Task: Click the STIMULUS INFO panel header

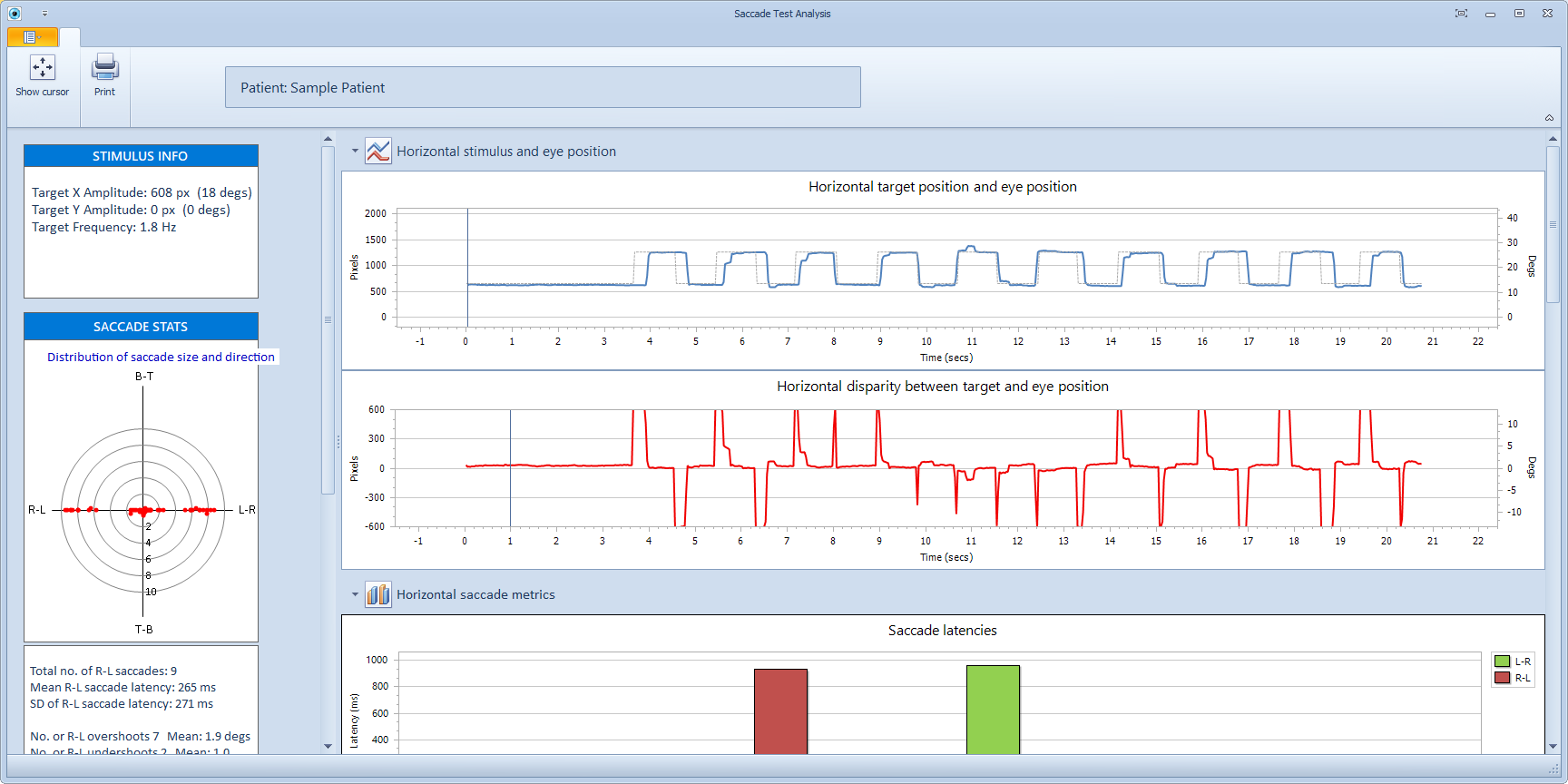Action: [x=141, y=156]
